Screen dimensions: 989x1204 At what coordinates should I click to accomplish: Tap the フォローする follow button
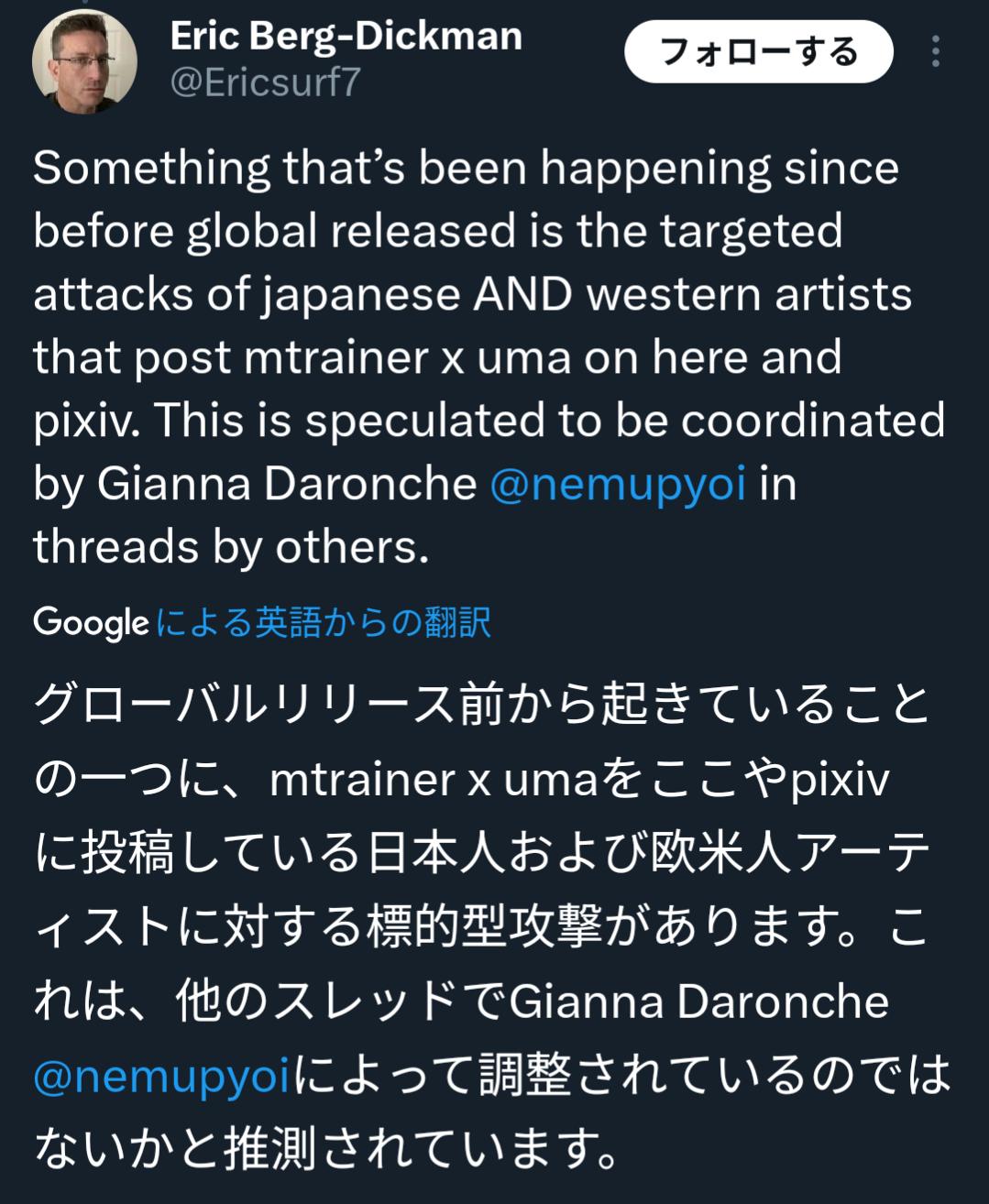pyautogui.click(x=758, y=51)
